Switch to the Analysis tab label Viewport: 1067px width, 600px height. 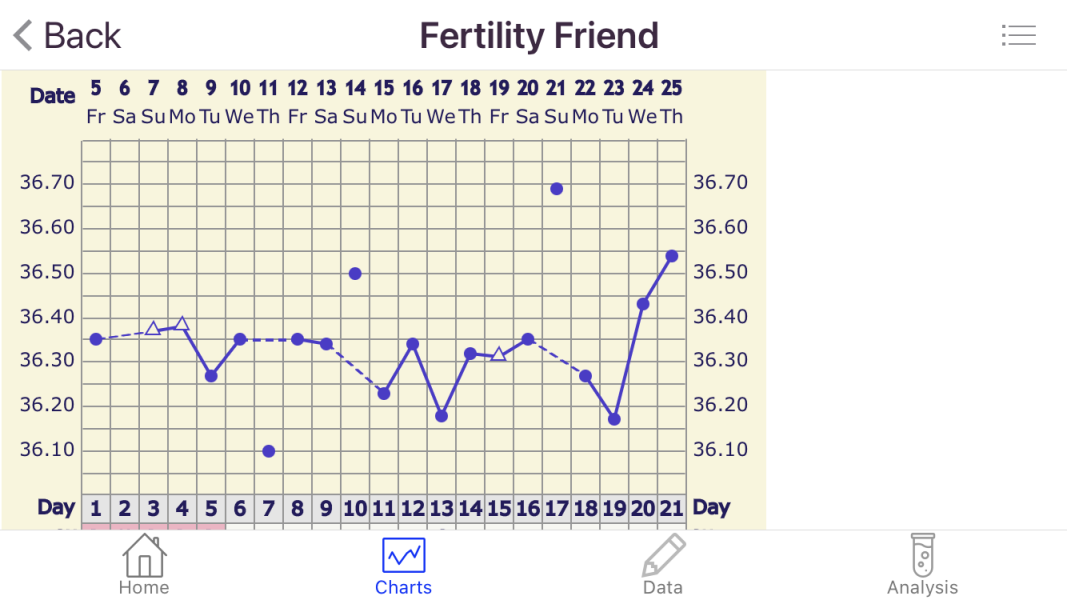(922, 588)
